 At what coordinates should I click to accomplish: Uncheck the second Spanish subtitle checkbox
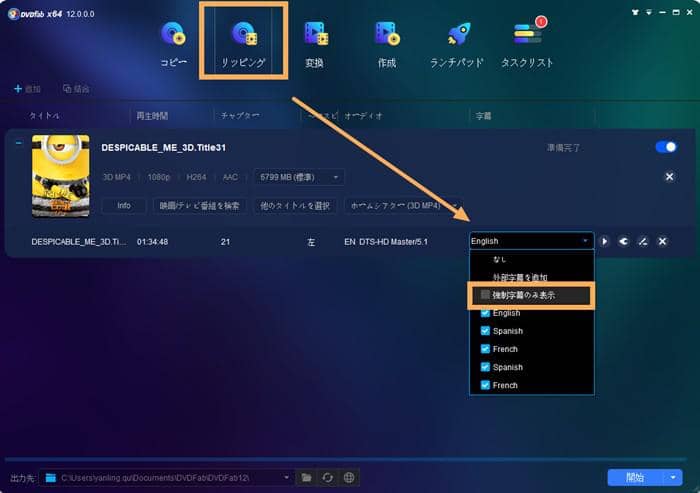485,367
